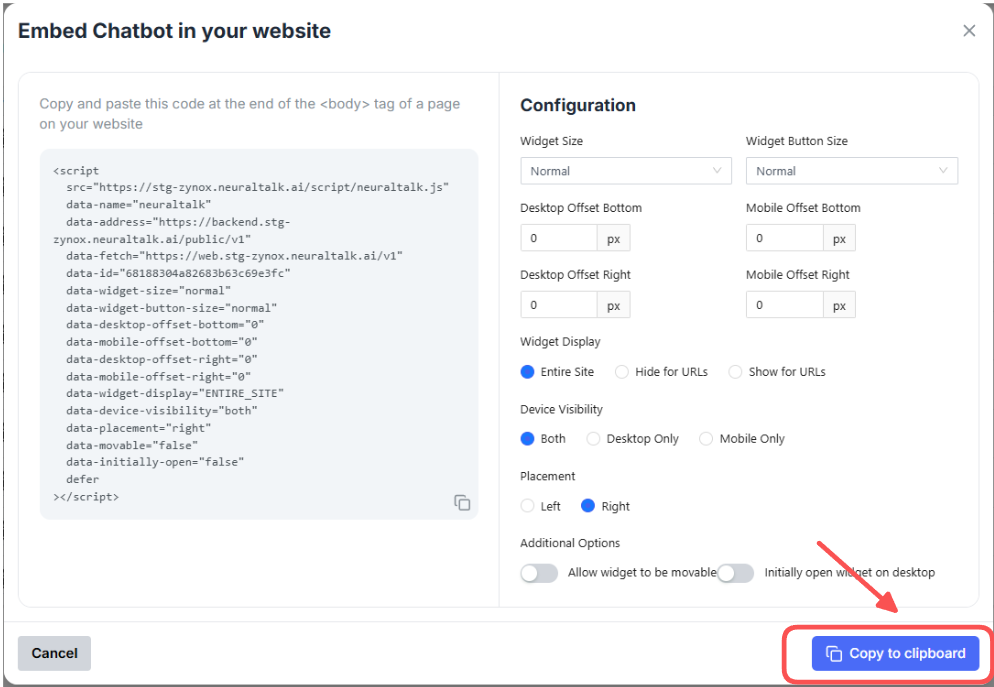Focus the Mobile Offset Right input
Viewport: 994px width, 687px height.
(x=784, y=305)
